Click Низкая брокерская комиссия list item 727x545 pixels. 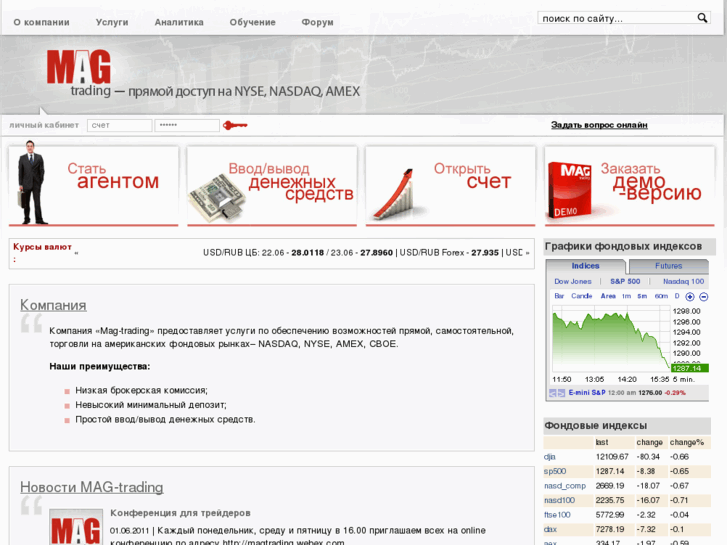[x=141, y=391]
